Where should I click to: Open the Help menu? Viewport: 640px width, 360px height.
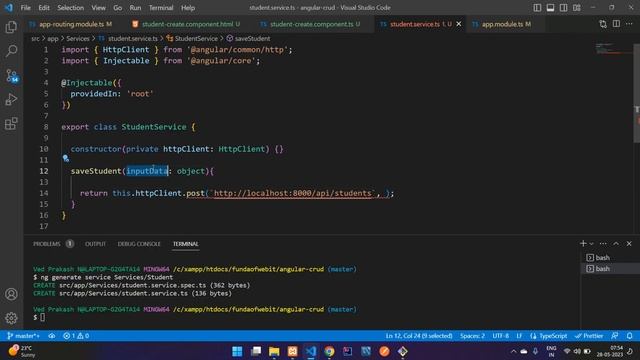pos(188,8)
